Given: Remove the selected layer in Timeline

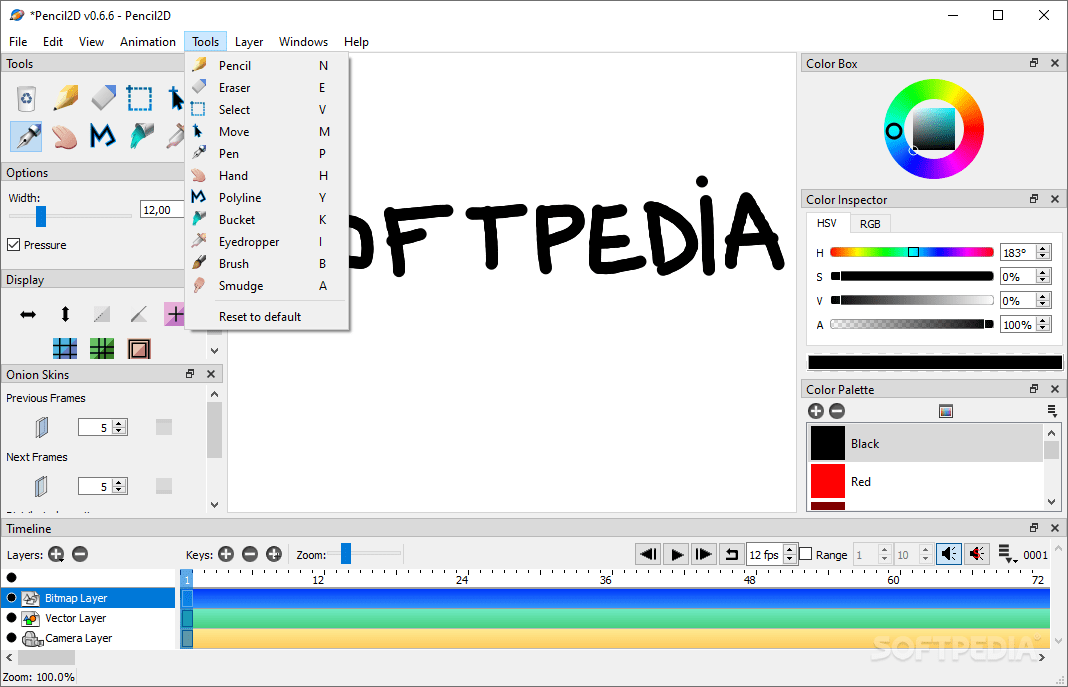Looking at the screenshot, I should coord(80,554).
